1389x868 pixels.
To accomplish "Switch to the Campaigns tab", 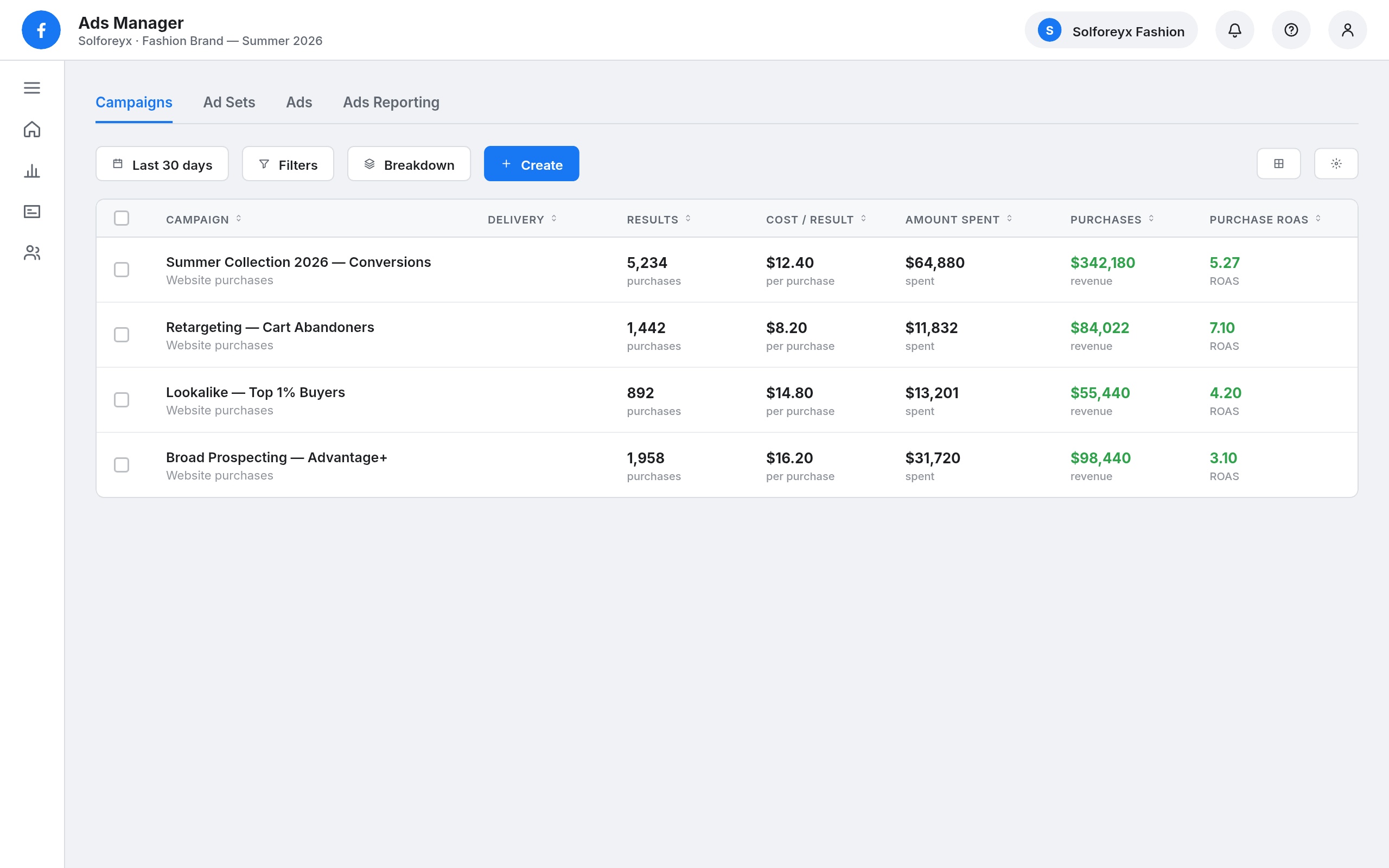I will tap(133, 102).
